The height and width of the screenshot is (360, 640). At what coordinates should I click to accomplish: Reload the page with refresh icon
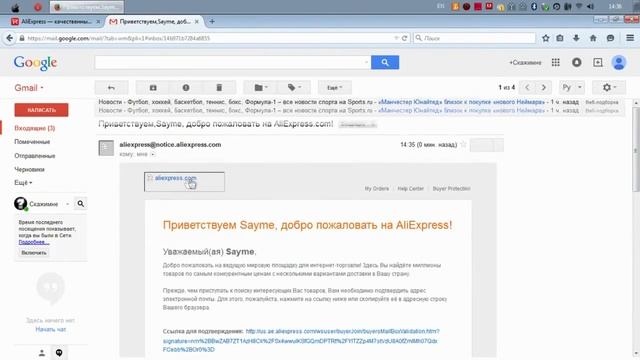coord(404,38)
